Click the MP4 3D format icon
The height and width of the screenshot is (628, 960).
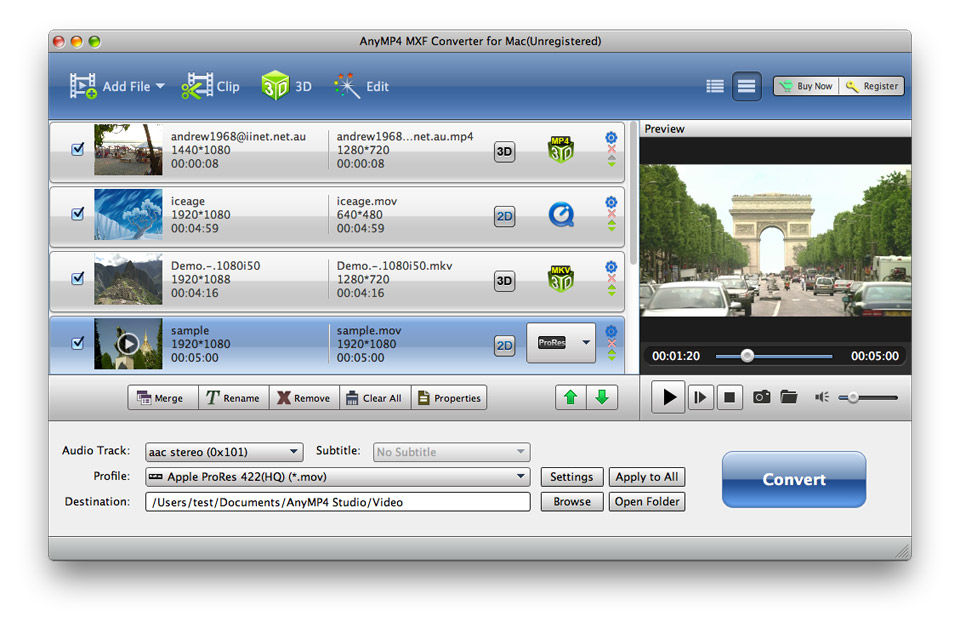point(561,150)
